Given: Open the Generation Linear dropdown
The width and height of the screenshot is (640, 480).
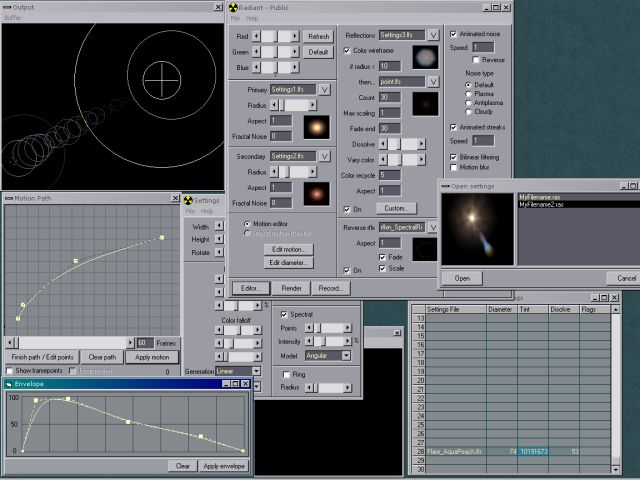Looking at the screenshot, I should click(256, 371).
